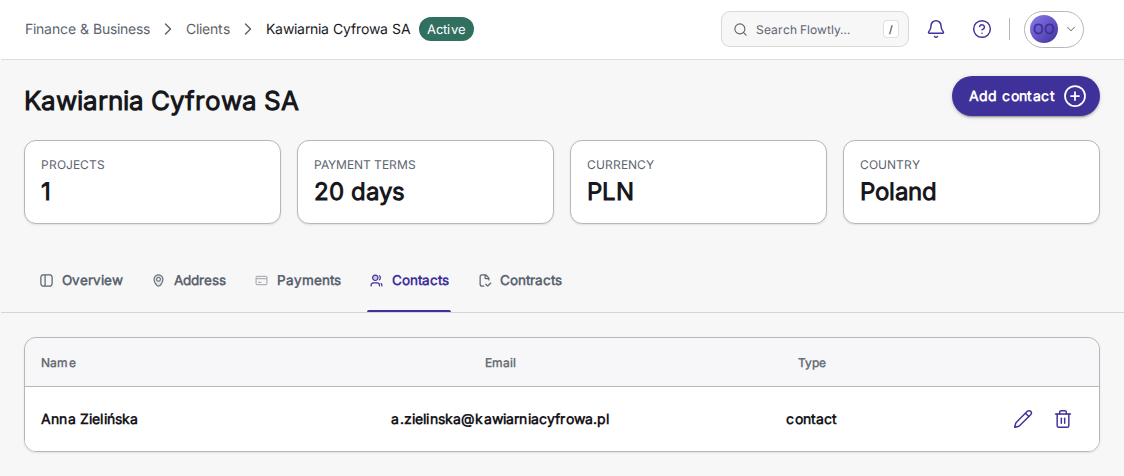Click the user avatar icon
Viewport: 1124px width, 476px height.
(1044, 29)
